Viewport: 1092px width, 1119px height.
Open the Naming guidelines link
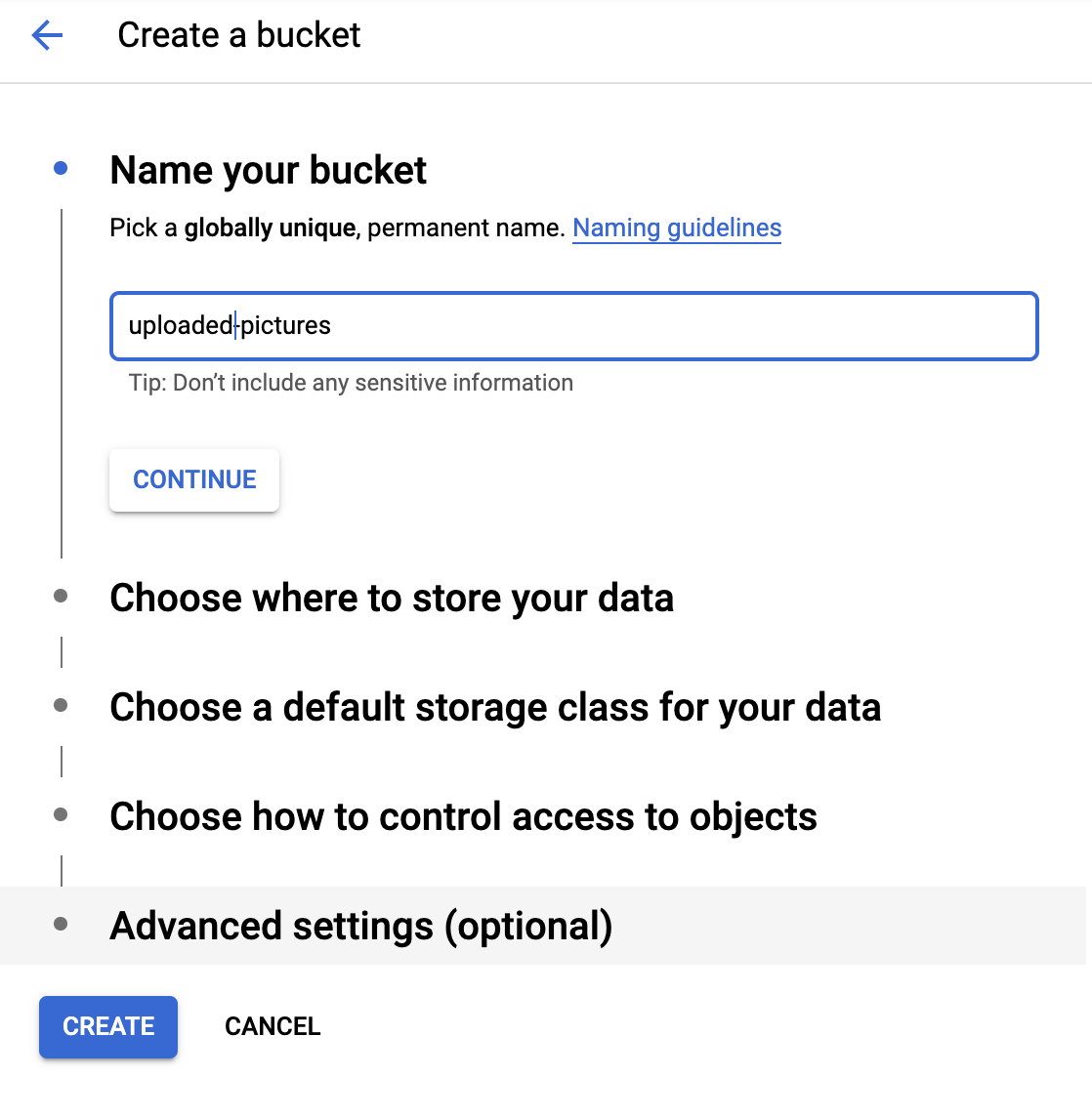tap(677, 228)
